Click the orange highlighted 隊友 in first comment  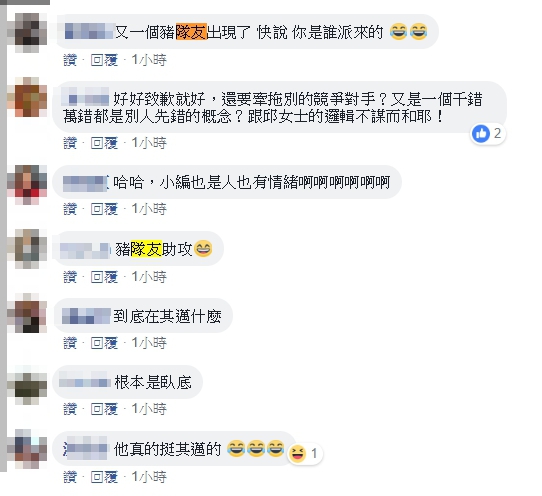coord(191,32)
